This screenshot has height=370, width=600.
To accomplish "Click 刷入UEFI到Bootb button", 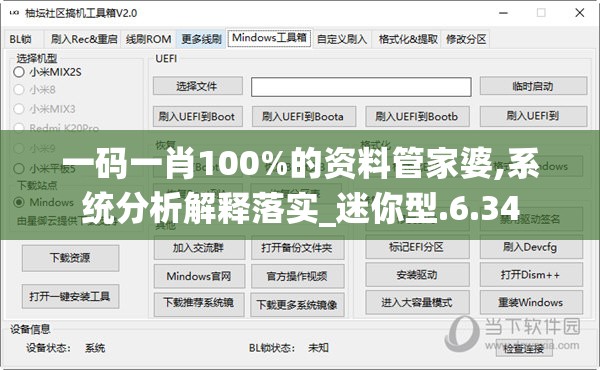I will point(417,116).
